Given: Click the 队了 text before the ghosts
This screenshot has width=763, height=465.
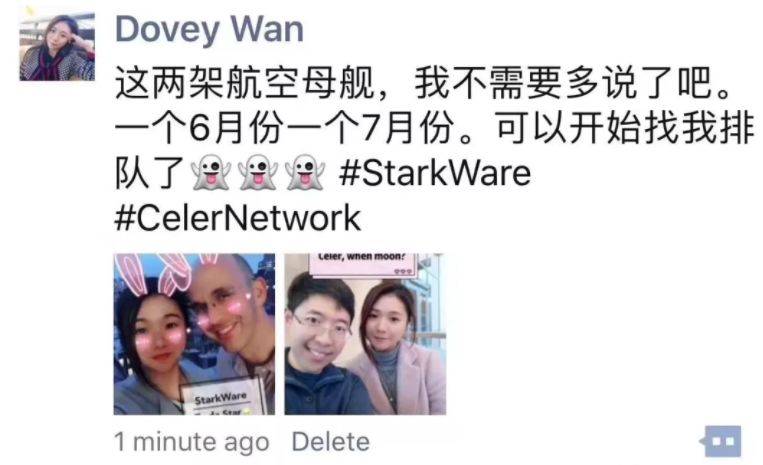Looking at the screenshot, I should tap(149, 173).
